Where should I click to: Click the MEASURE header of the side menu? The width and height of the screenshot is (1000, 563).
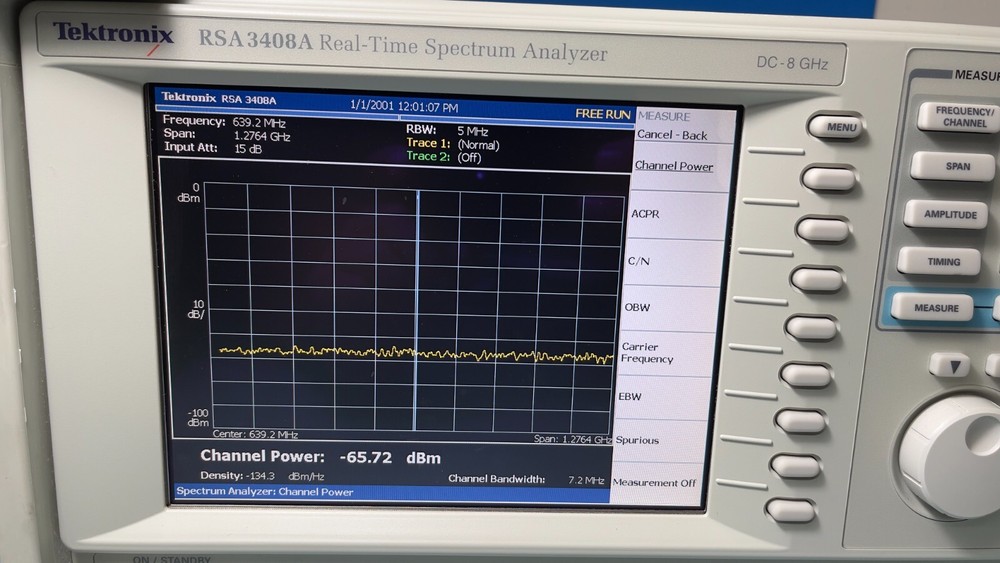664,117
